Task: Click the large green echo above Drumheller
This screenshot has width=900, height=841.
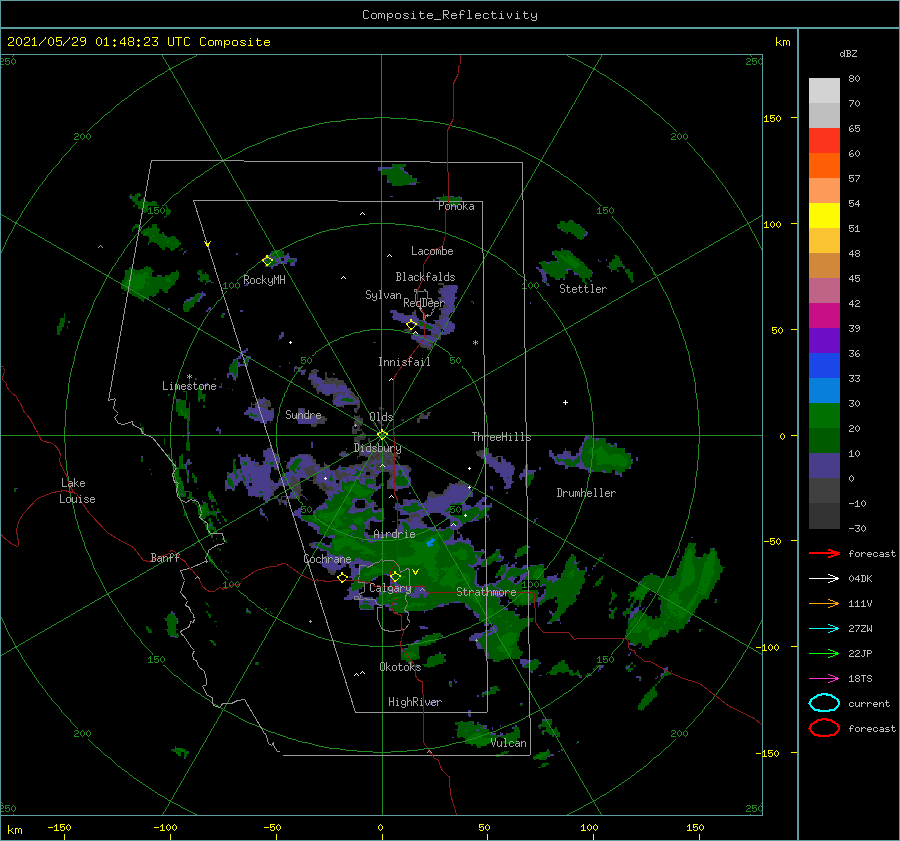Action: click(604, 456)
